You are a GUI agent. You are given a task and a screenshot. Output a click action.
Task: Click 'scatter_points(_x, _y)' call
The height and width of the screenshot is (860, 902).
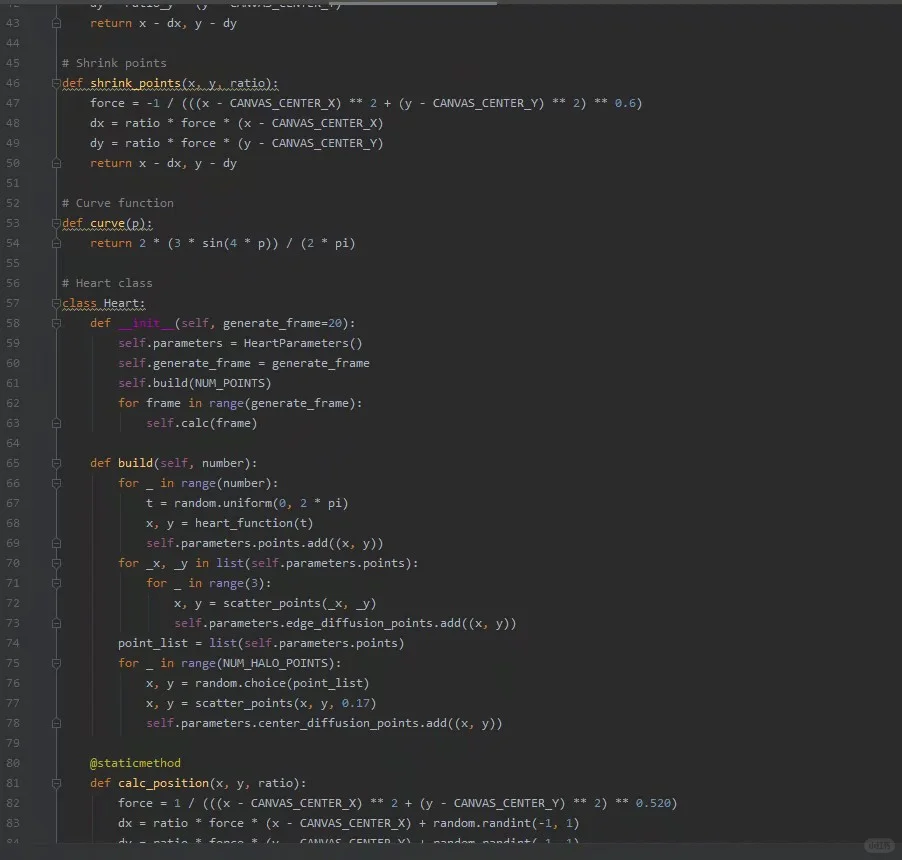pos(299,603)
